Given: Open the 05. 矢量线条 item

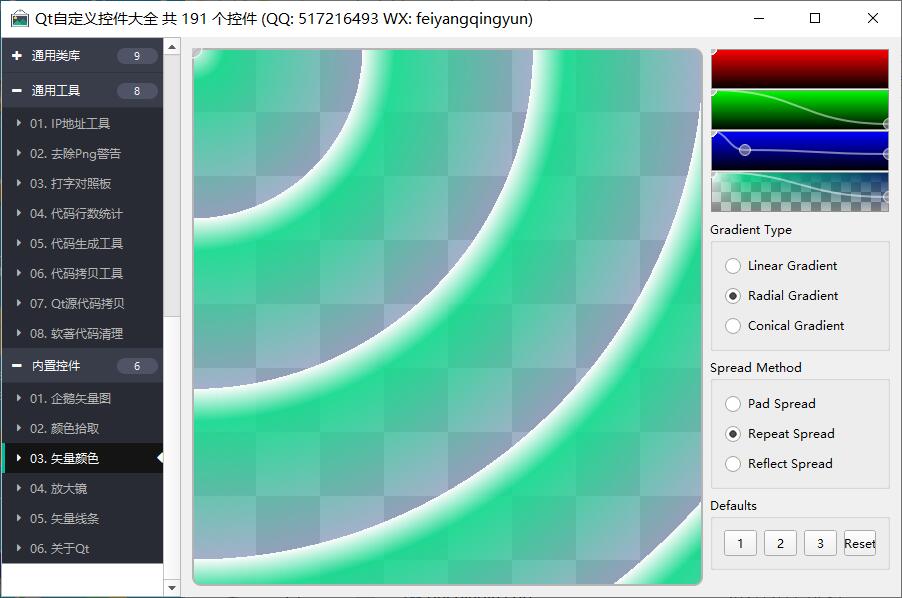Looking at the screenshot, I should 64,519.
